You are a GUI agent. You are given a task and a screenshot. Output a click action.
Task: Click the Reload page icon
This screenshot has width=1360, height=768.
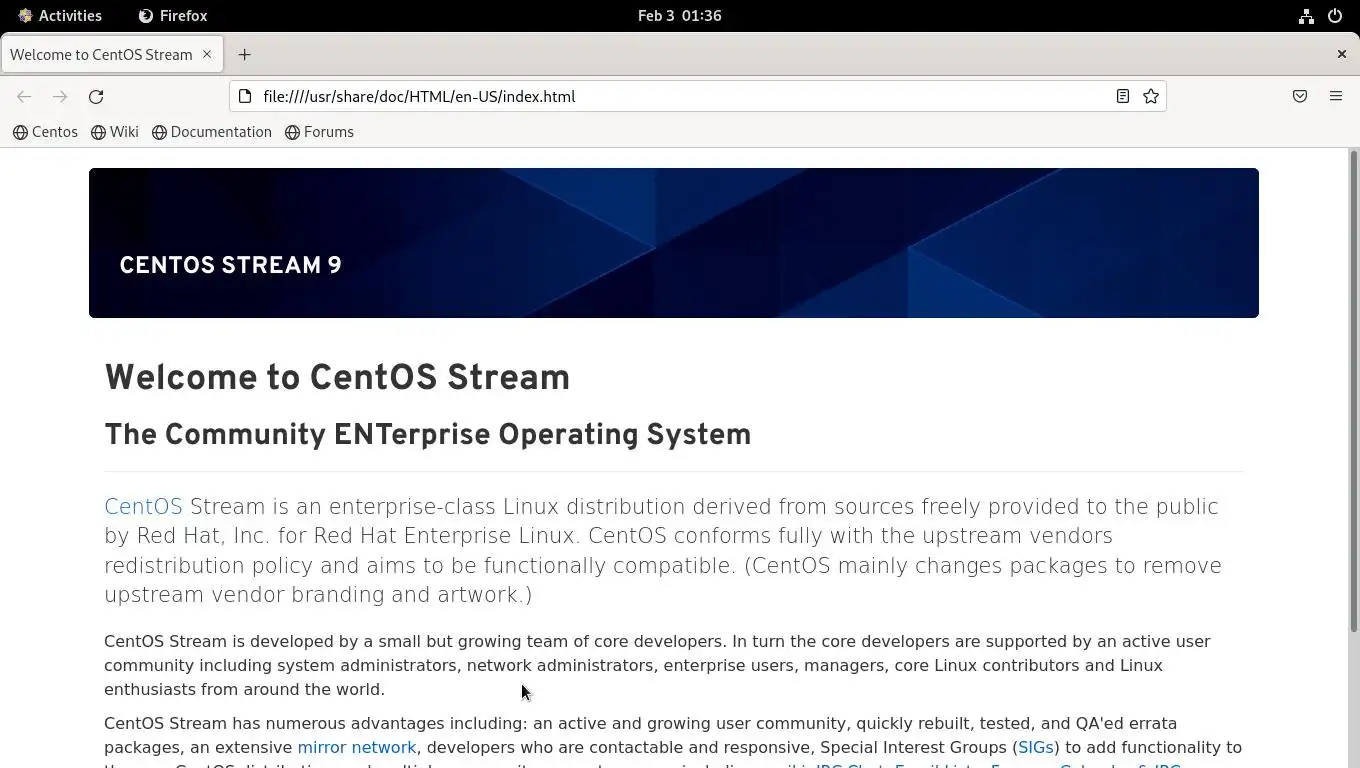(x=96, y=97)
